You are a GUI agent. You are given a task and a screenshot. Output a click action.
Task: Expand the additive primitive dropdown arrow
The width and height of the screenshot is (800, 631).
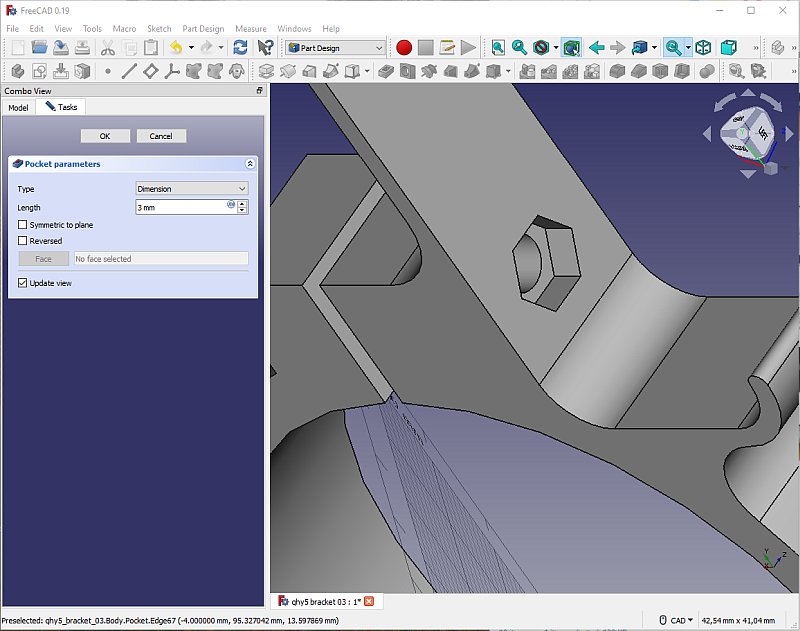[367, 71]
